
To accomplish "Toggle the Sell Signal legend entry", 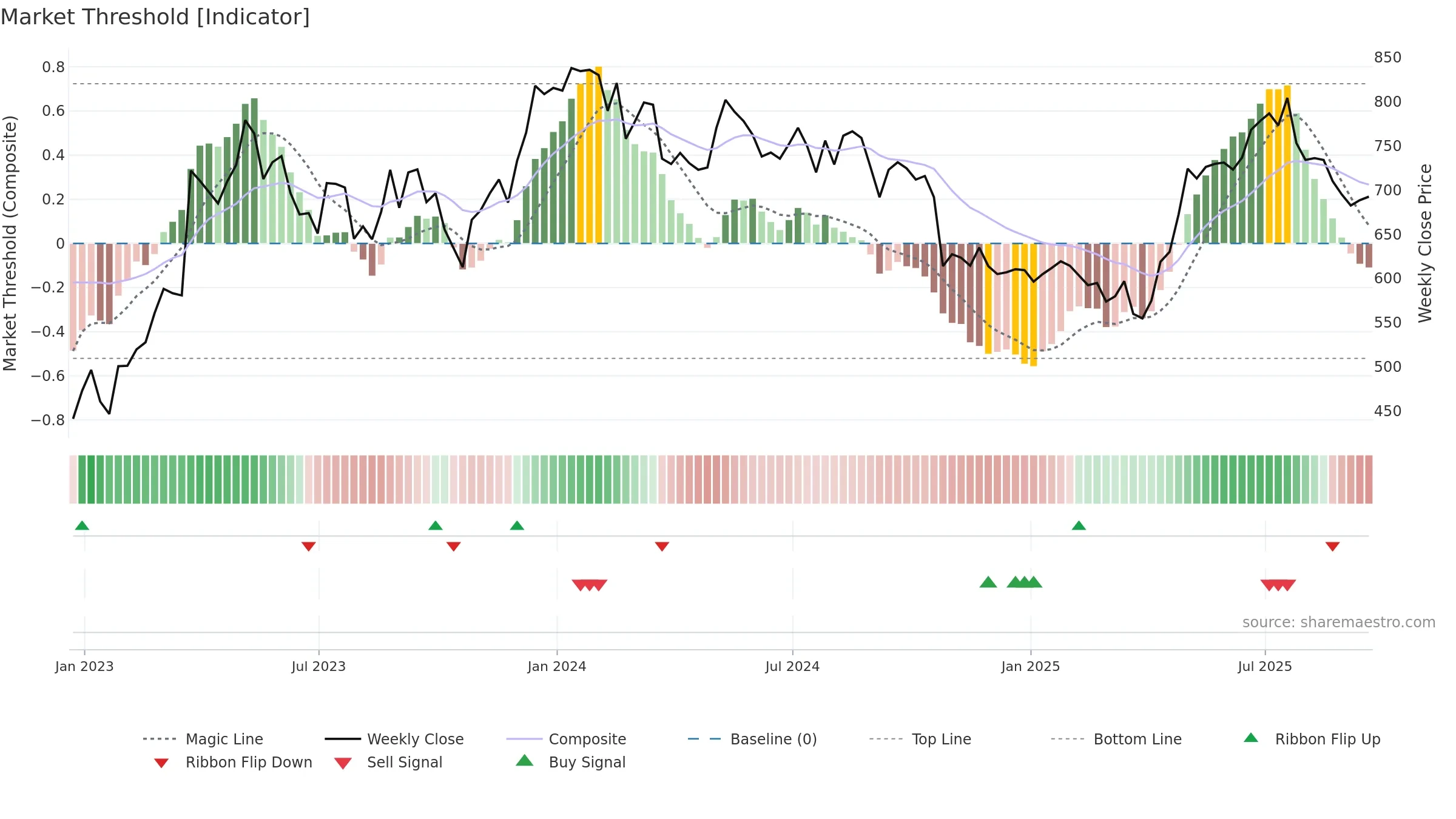I will point(388,762).
